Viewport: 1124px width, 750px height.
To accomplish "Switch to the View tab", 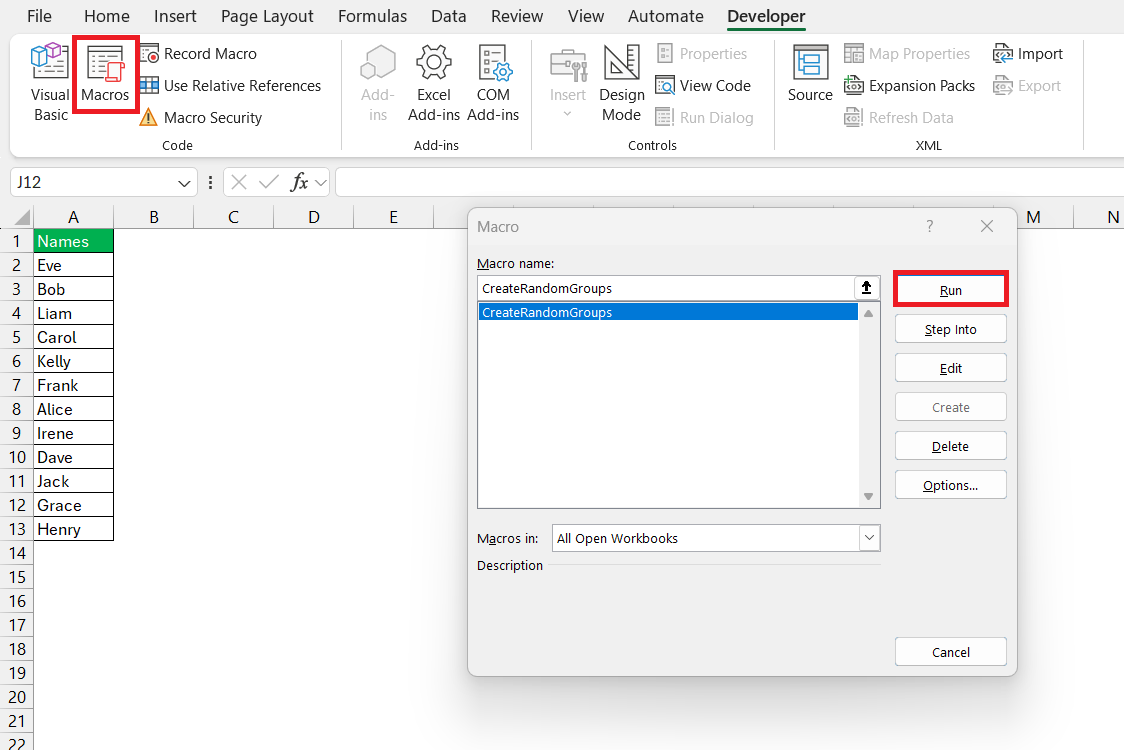I will pos(586,16).
